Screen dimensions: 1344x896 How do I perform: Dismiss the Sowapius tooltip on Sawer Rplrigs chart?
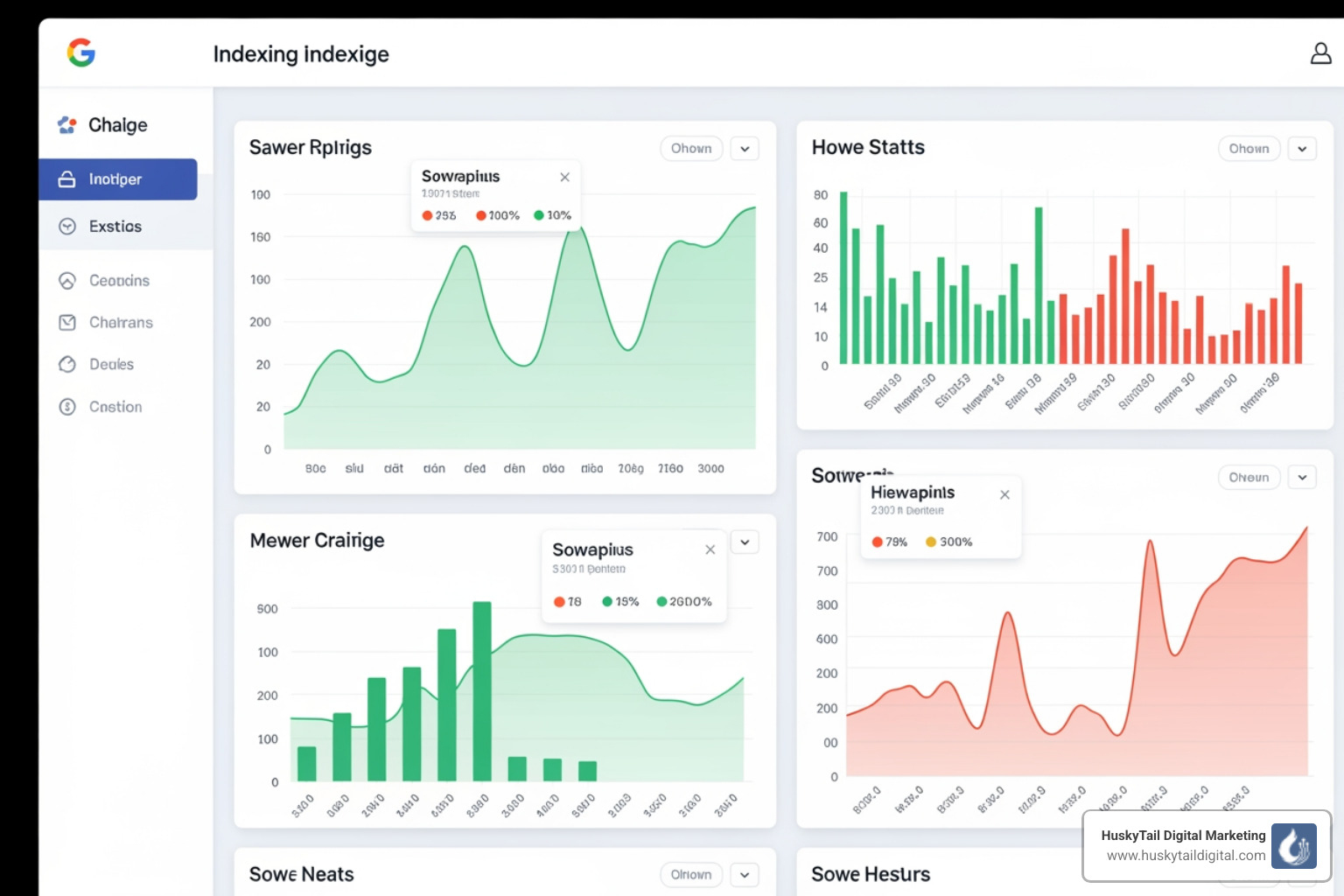[x=564, y=176]
